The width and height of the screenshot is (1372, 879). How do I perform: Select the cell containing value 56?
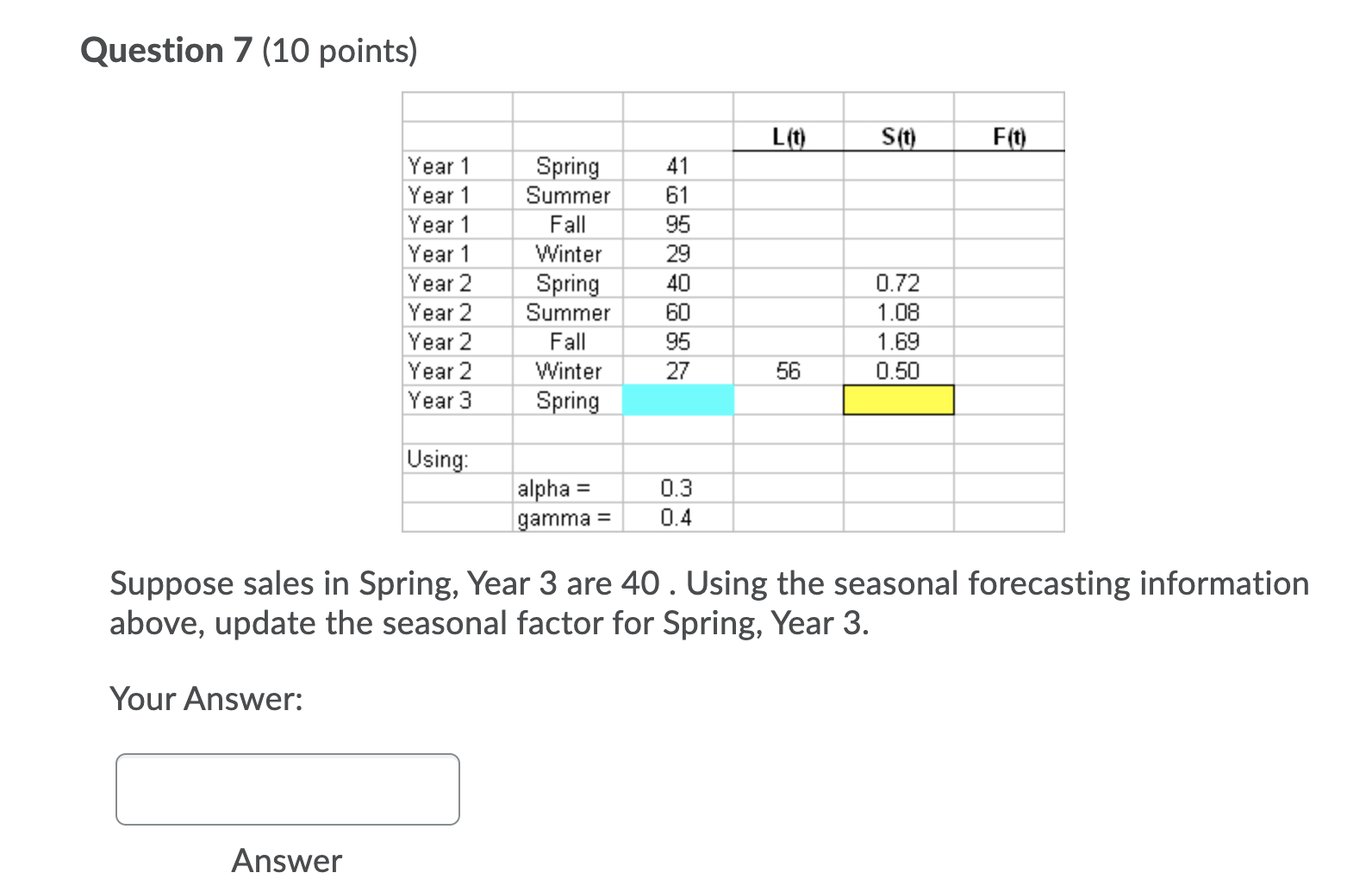(788, 371)
